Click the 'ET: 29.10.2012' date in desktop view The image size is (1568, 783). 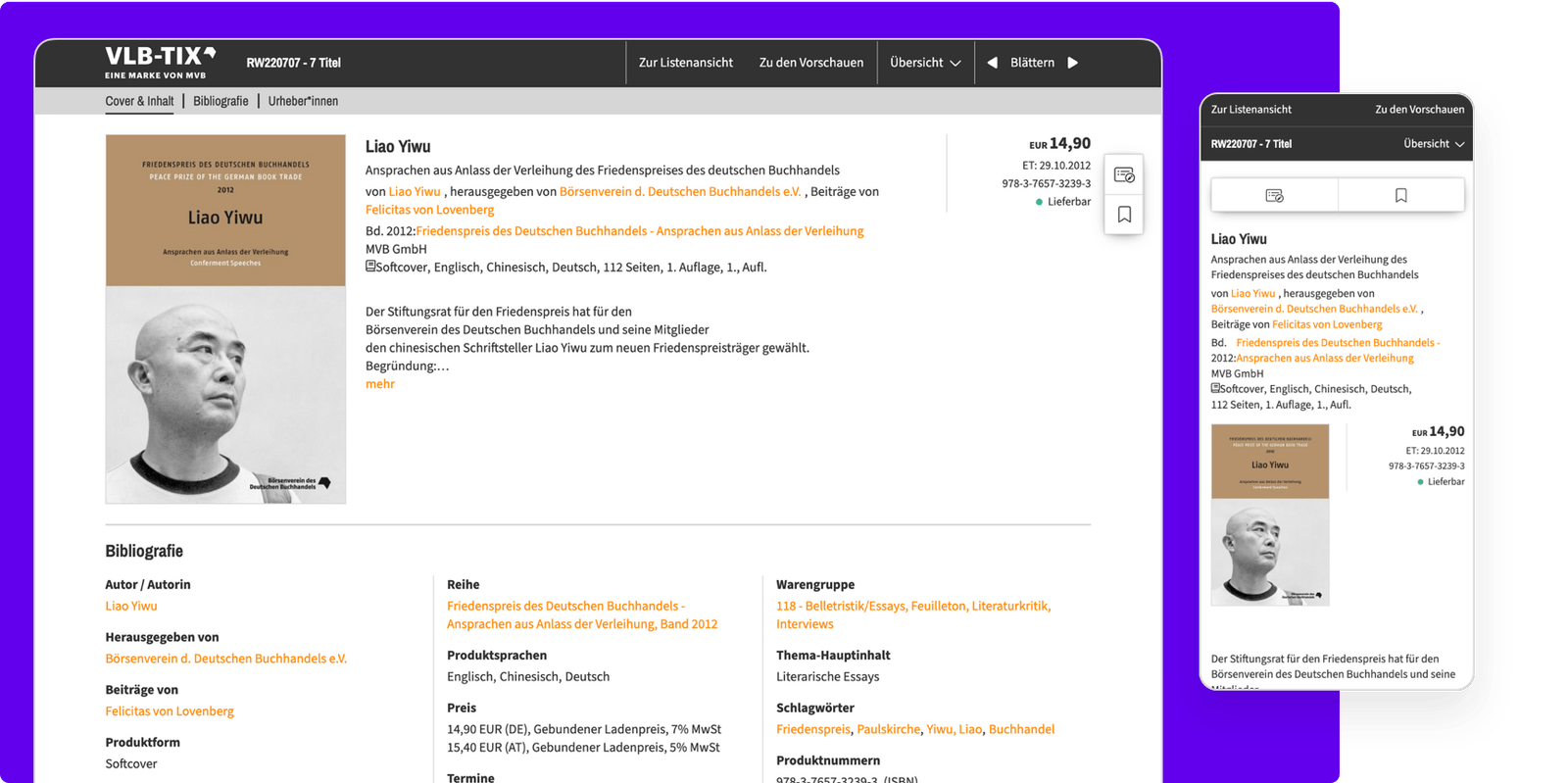[1056, 166]
